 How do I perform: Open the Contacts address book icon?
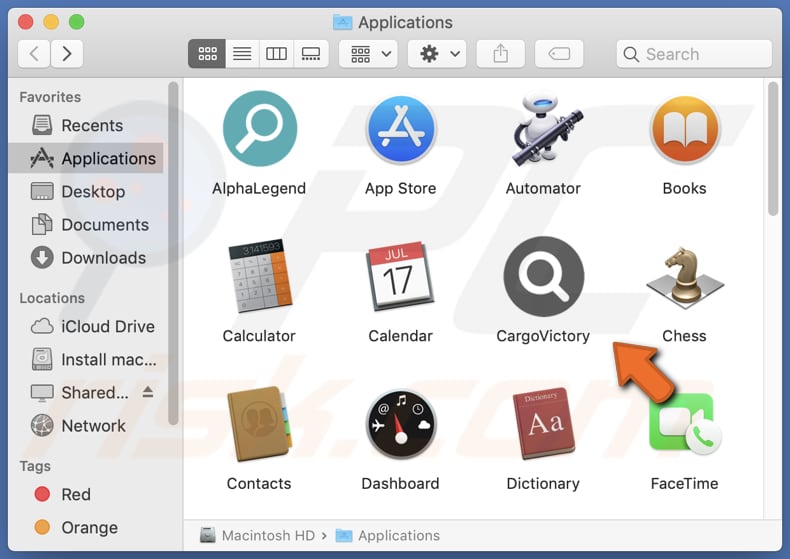click(x=259, y=424)
